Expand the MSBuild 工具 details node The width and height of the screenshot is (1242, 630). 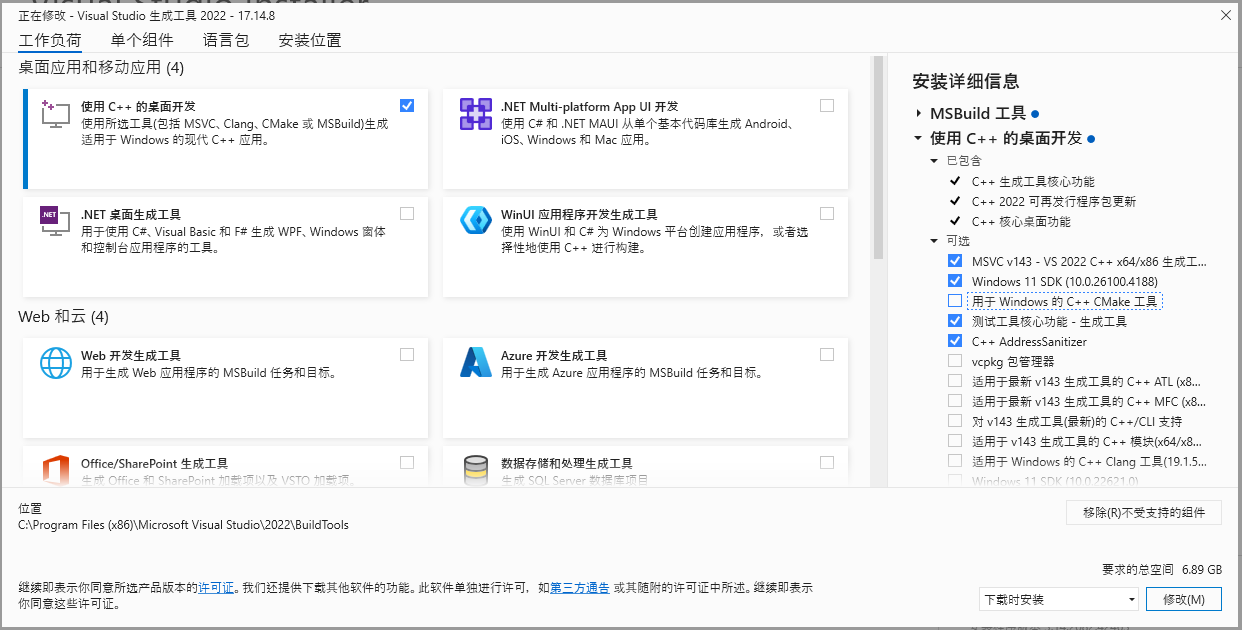[x=918, y=114]
